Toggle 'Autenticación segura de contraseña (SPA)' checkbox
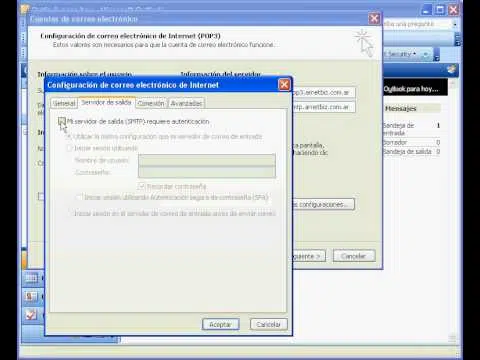The width and height of the screenshot is (480, 360). point(79,197)
